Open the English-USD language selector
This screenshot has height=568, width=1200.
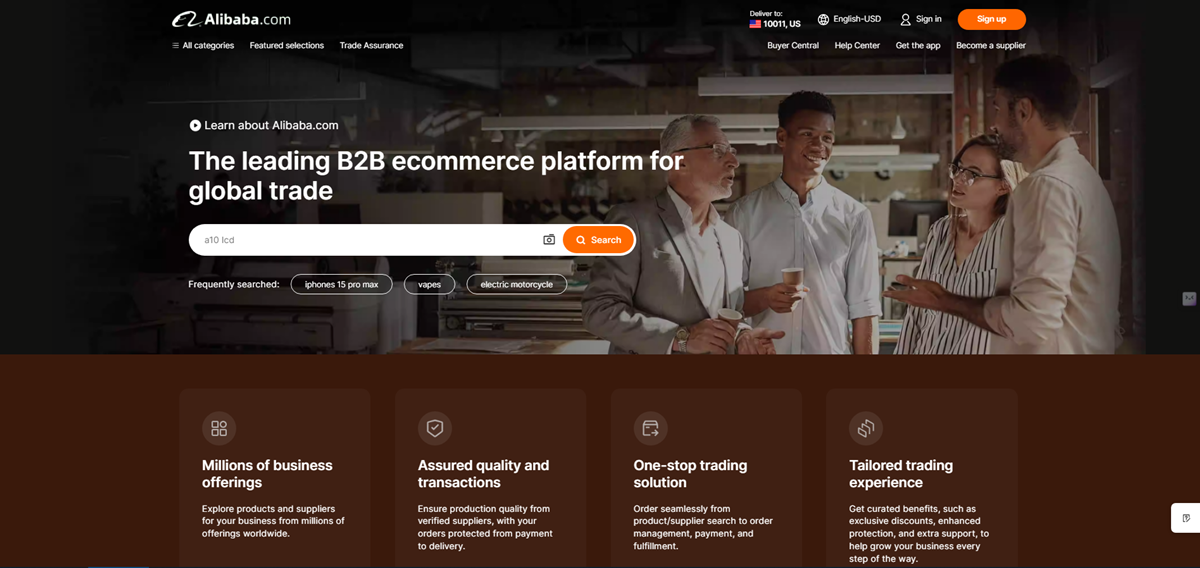pyautogui.click(x=849, y=19)
